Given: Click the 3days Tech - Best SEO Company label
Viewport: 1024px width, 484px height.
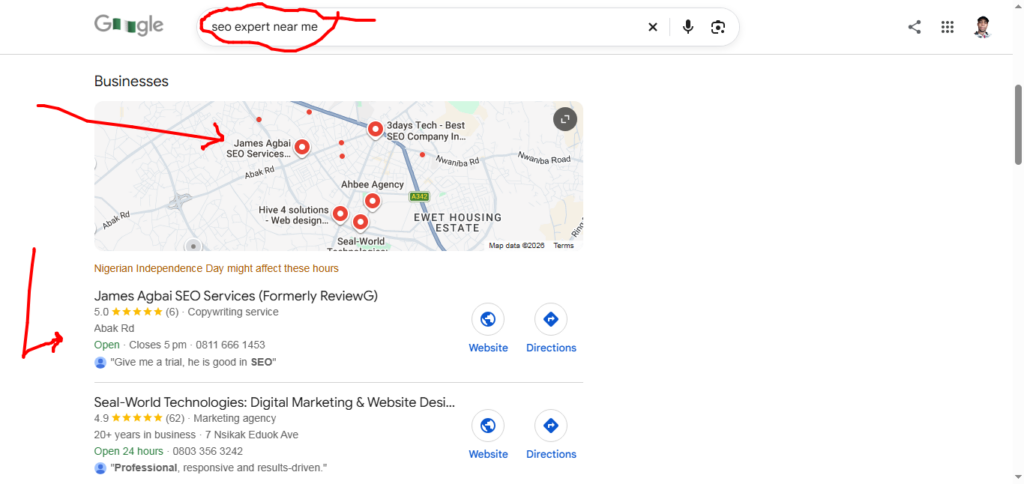Looking at the screenshot, I should coord(426,131).
